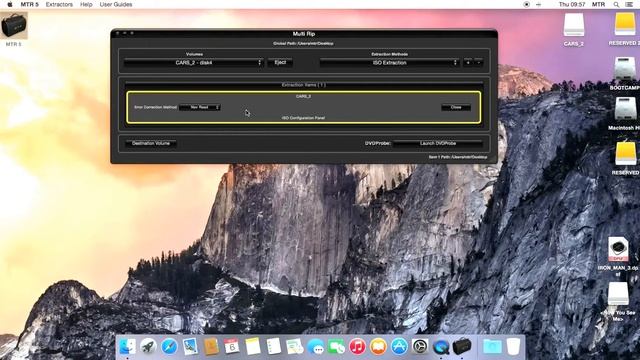Click the Item 1 Path text at bottom
Screen dimensions: 640x360
(x=458, y=157)
